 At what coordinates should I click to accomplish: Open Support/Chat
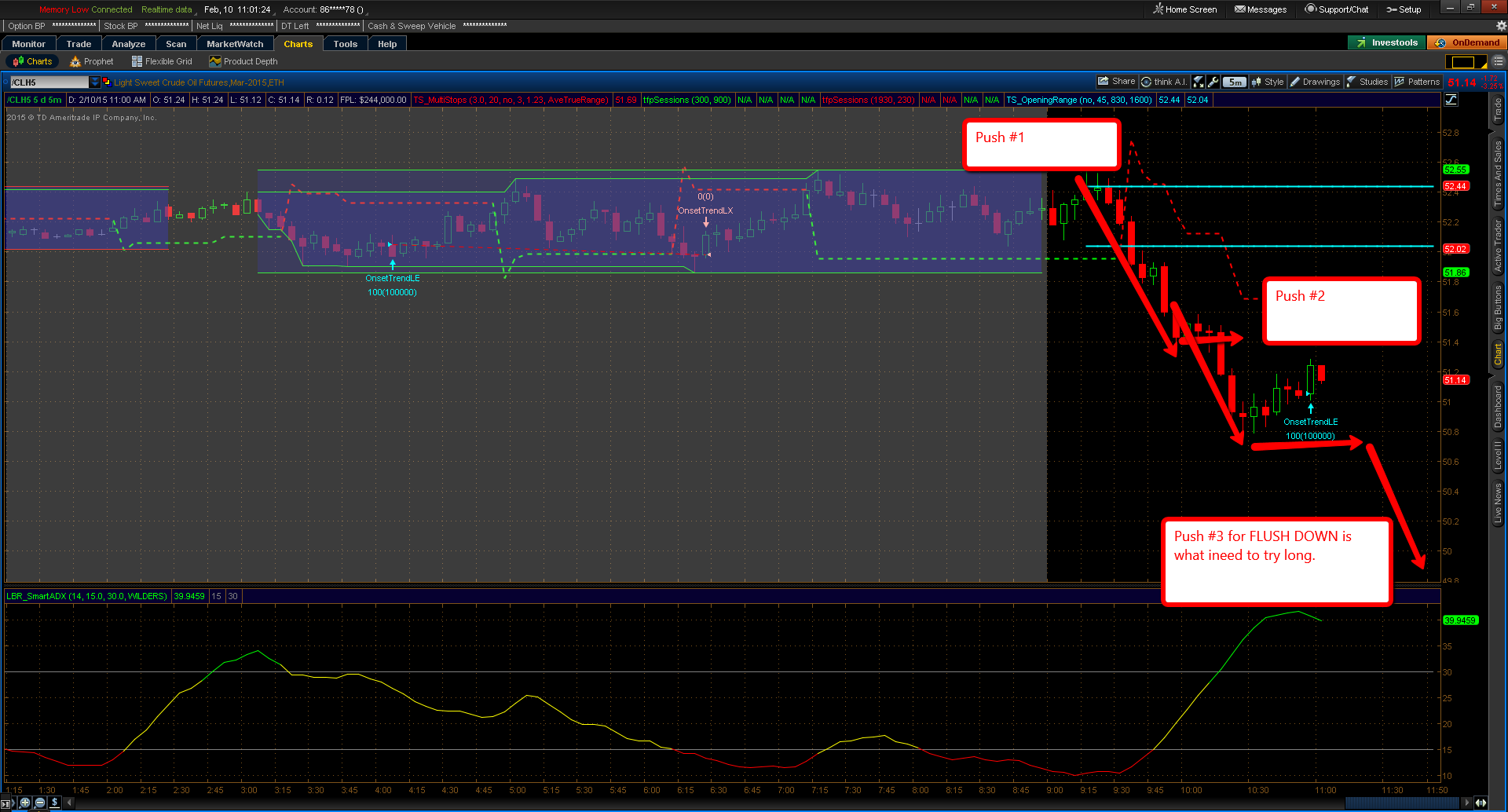1337,9
